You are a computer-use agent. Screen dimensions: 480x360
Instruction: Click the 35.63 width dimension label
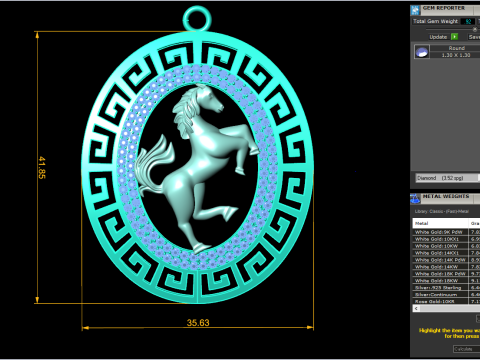[198, 323]
